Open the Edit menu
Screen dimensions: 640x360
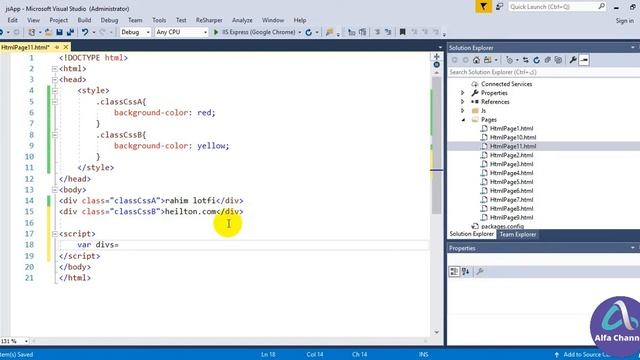pyautogui.click(x=13, y=20)
